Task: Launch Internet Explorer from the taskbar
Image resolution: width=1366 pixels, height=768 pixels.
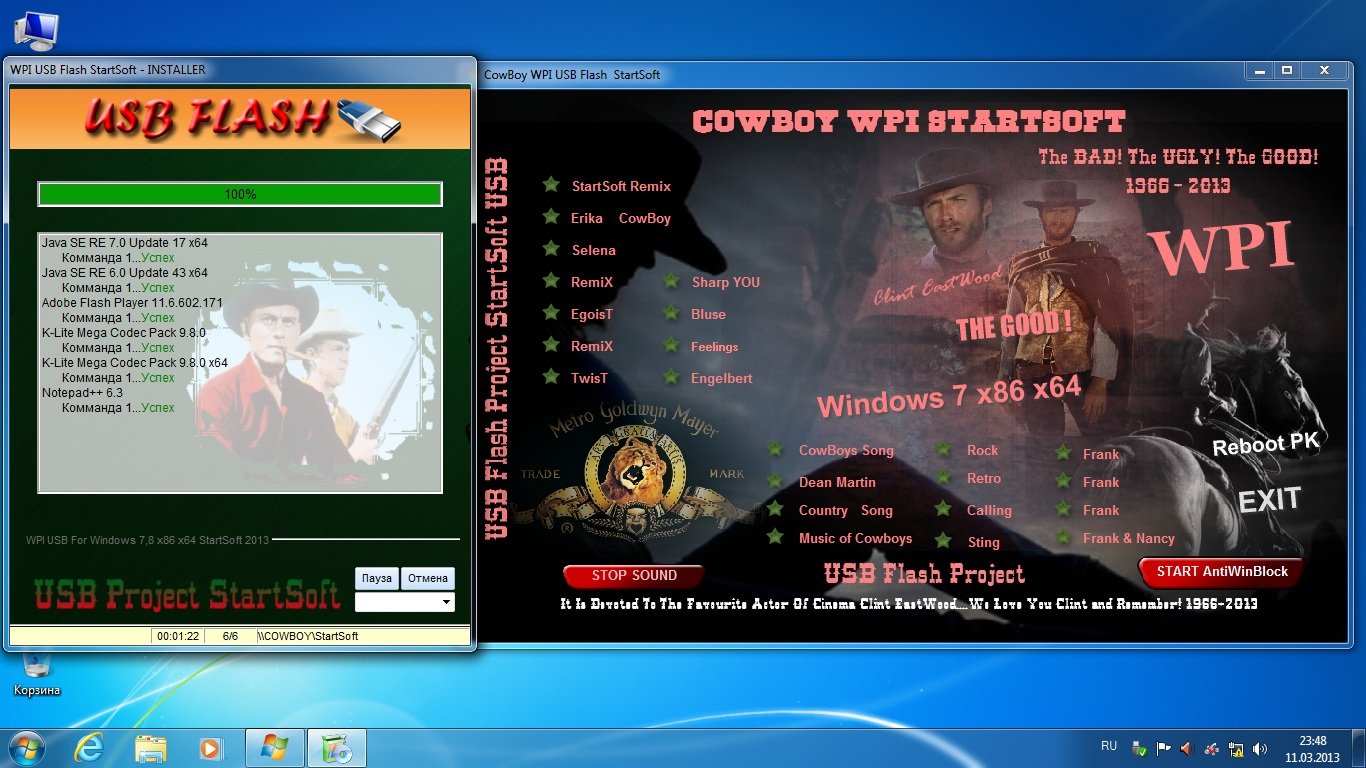Action: pyautogui.click(x=89, y=747)
